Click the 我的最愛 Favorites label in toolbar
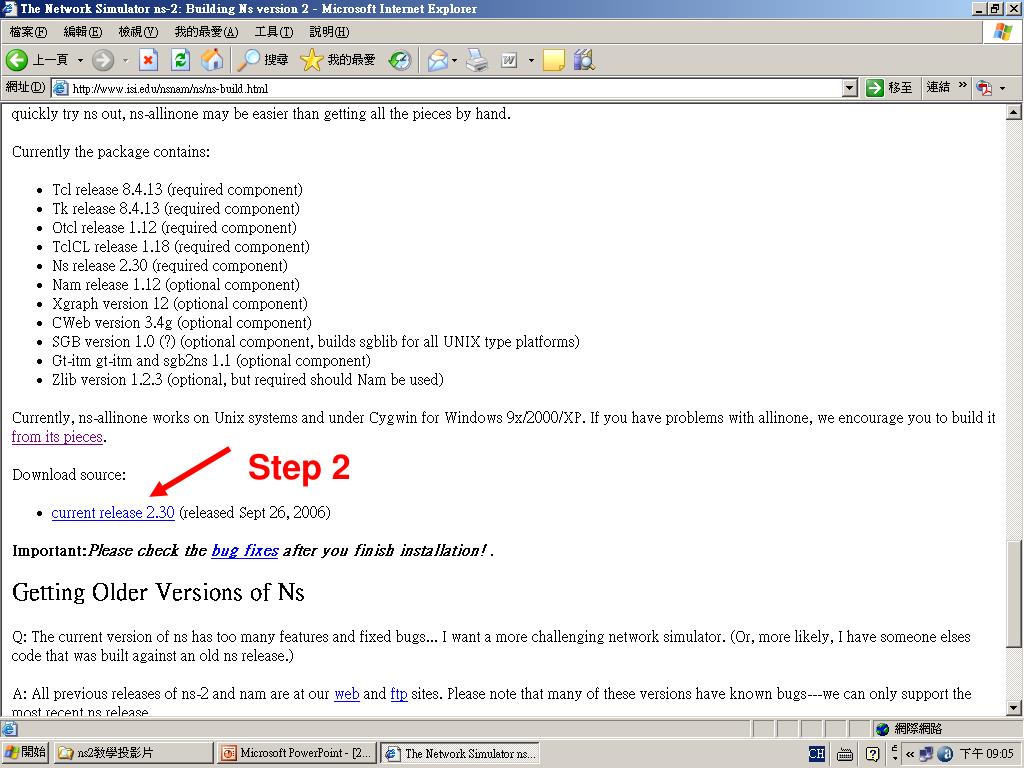The height and width of the screenshot is (768, 1024). 351,60
